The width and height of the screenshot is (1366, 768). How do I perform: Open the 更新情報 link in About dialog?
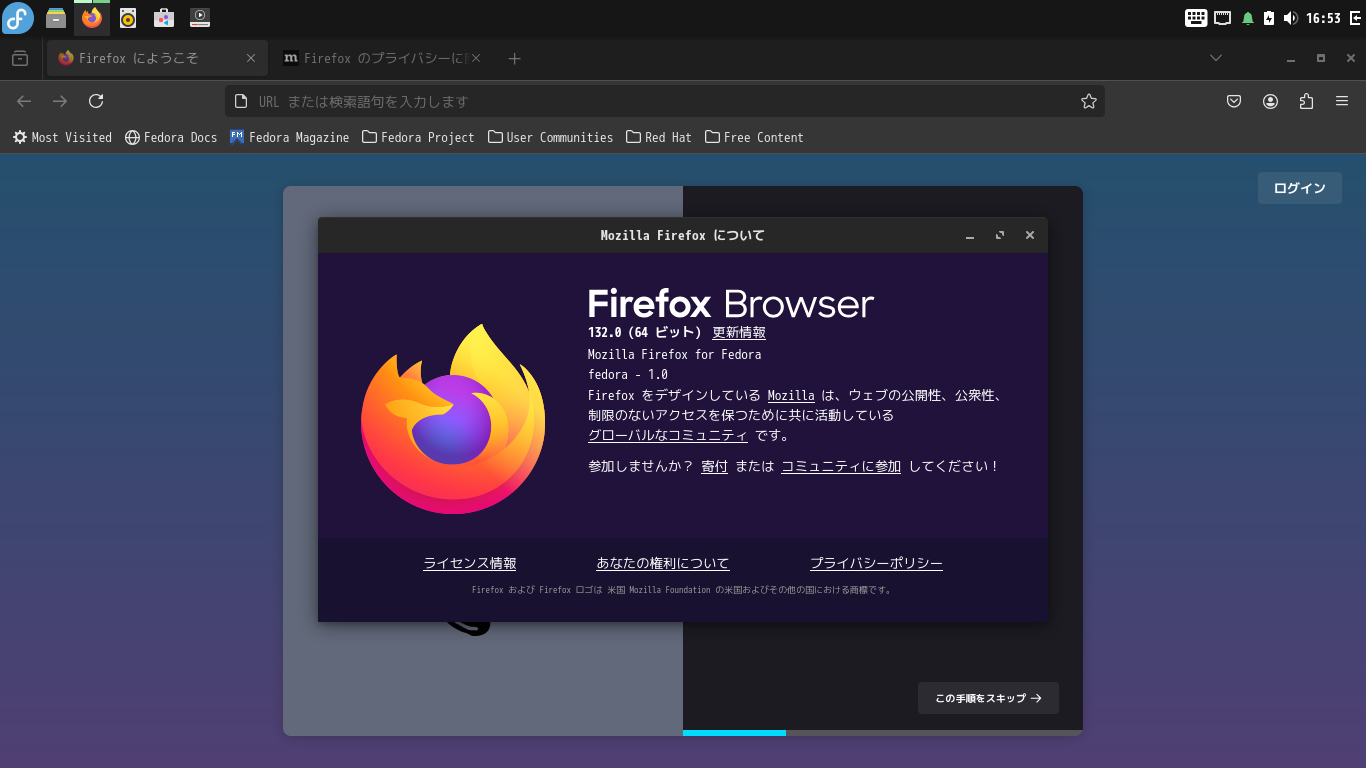[x=739, y=333]
